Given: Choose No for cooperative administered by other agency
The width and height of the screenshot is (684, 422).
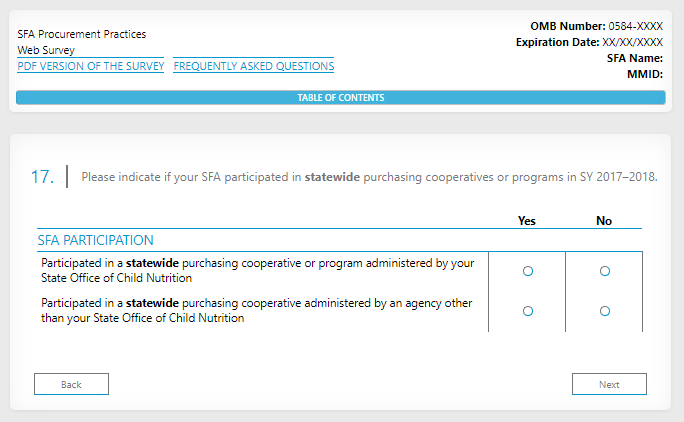Looking at the screenshot, I should (604, 311).
